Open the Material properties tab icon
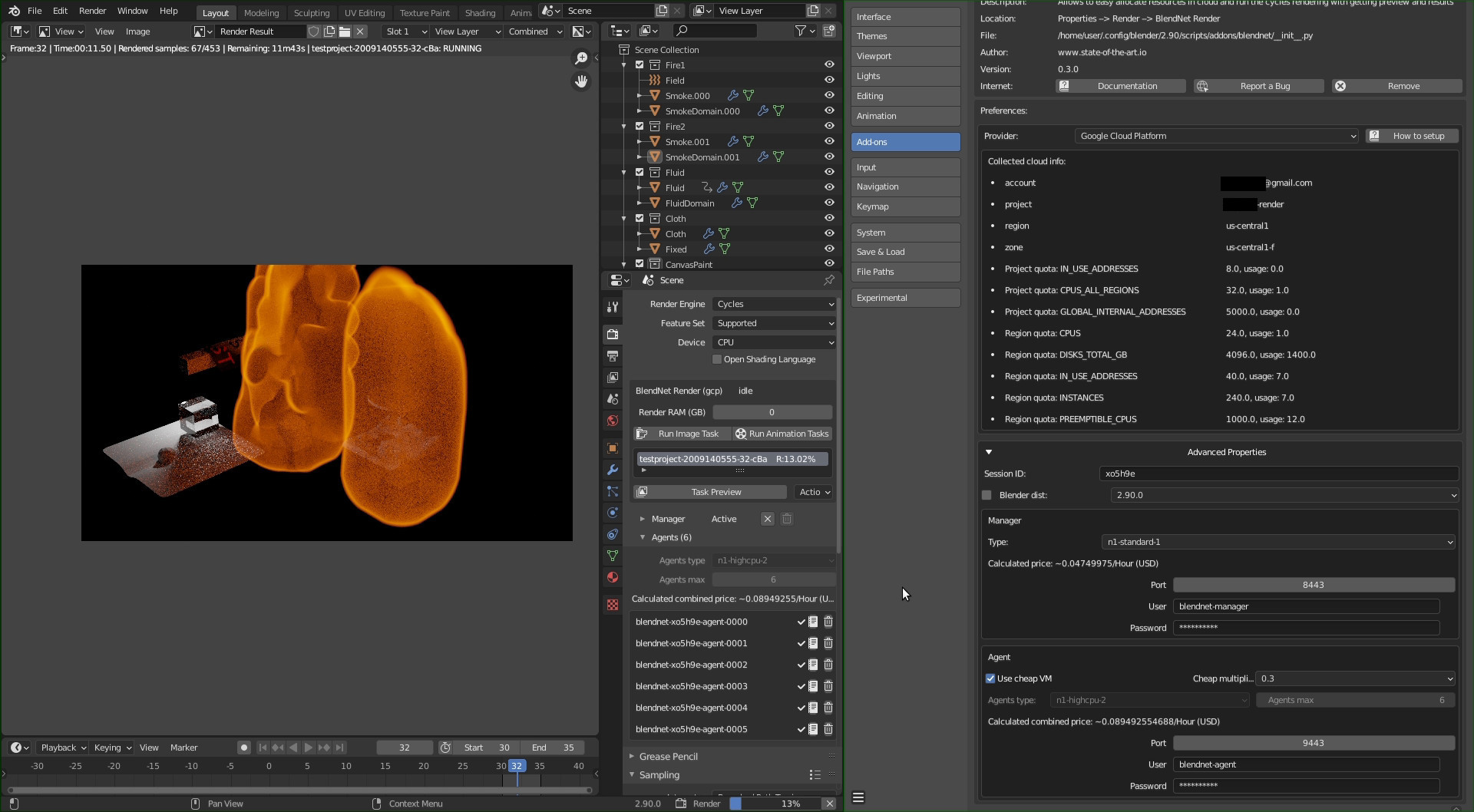Viewport: 1474px width, 812px height. coord(613,577)
